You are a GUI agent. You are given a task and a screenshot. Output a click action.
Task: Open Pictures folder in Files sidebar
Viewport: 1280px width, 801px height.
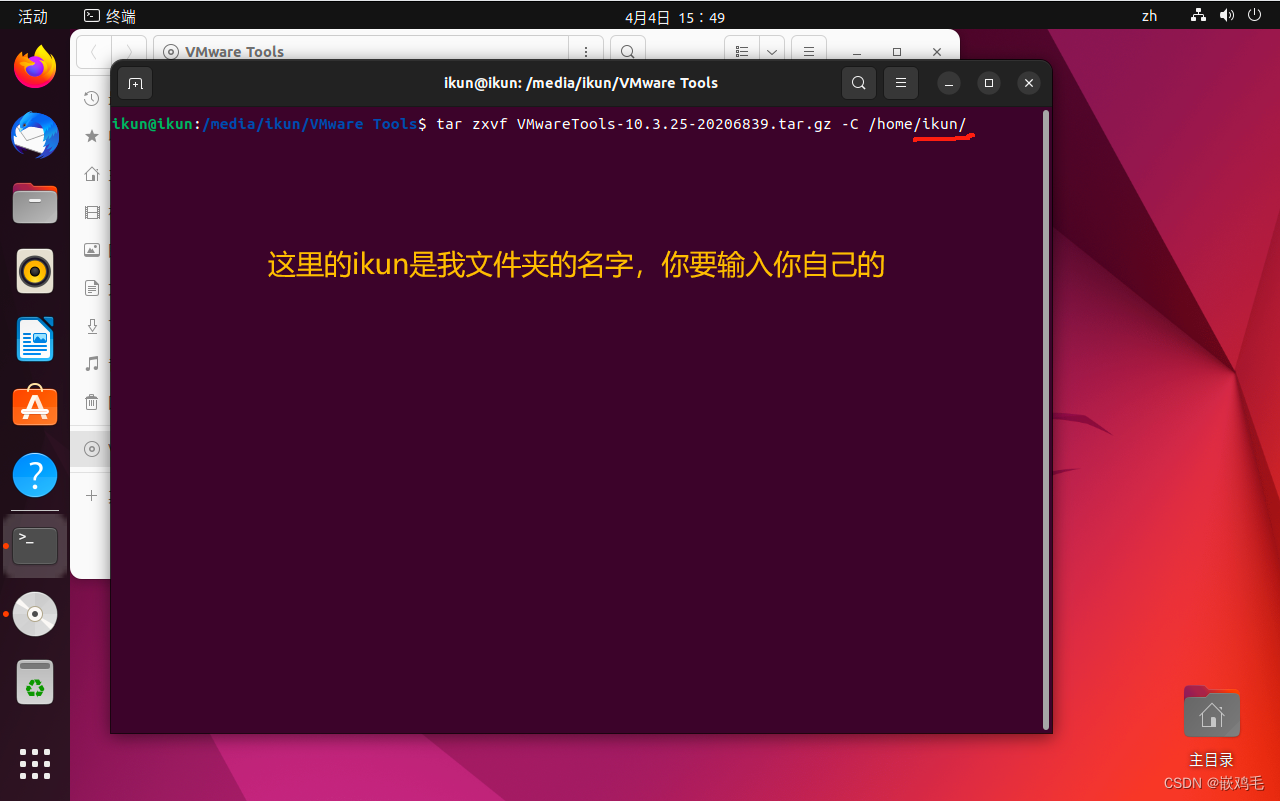point(92,250)
